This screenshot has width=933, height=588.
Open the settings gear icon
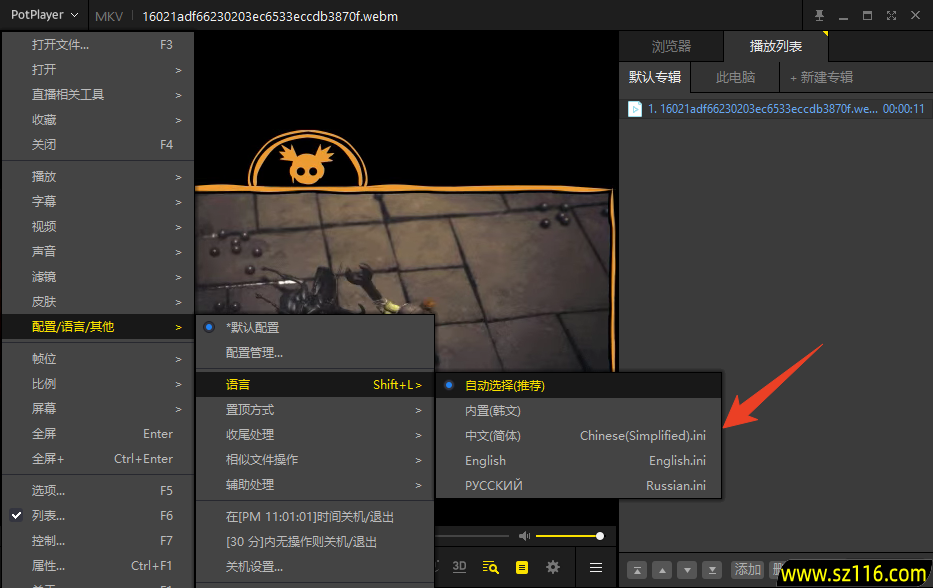(553, 567)
